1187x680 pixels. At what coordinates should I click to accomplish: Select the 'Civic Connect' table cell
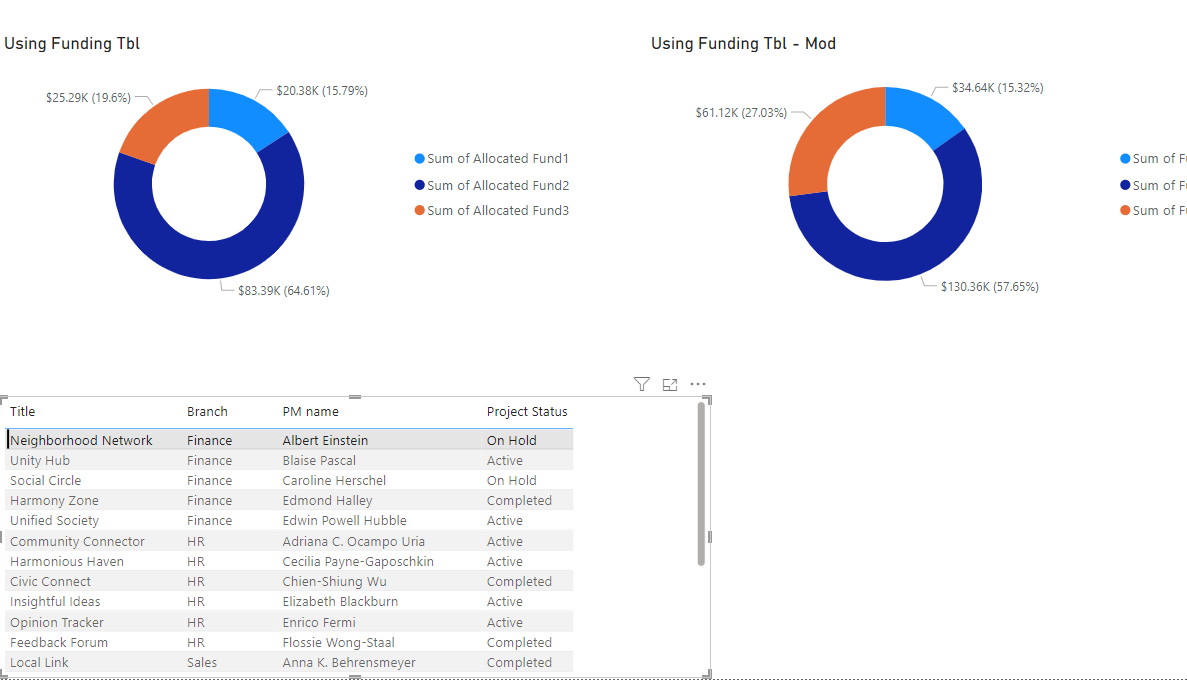50,582
